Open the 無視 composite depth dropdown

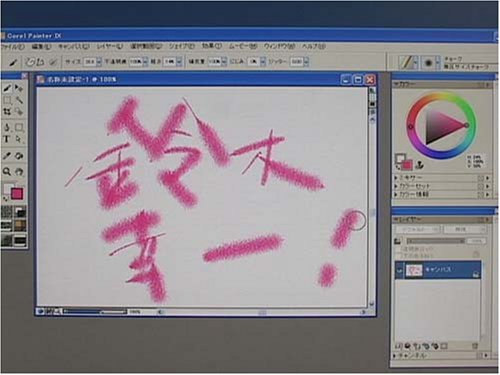[465, 229]
